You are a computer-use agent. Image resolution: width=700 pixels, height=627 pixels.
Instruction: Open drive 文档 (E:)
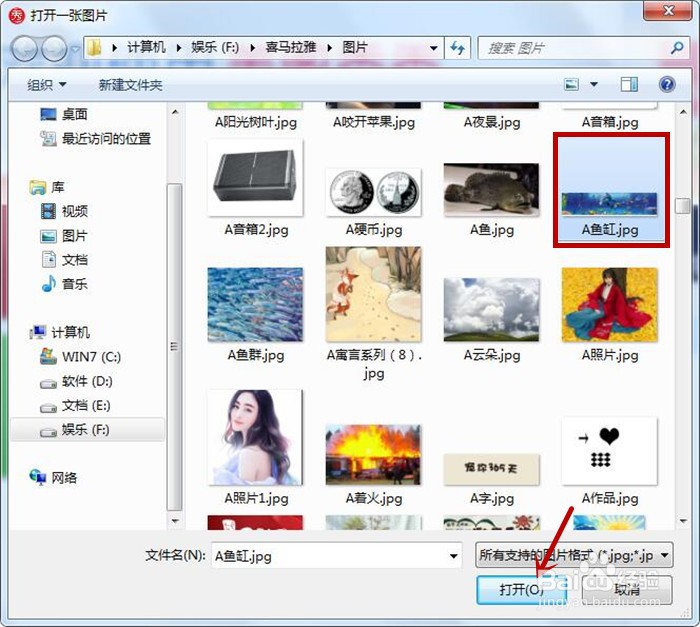[75, 405]
